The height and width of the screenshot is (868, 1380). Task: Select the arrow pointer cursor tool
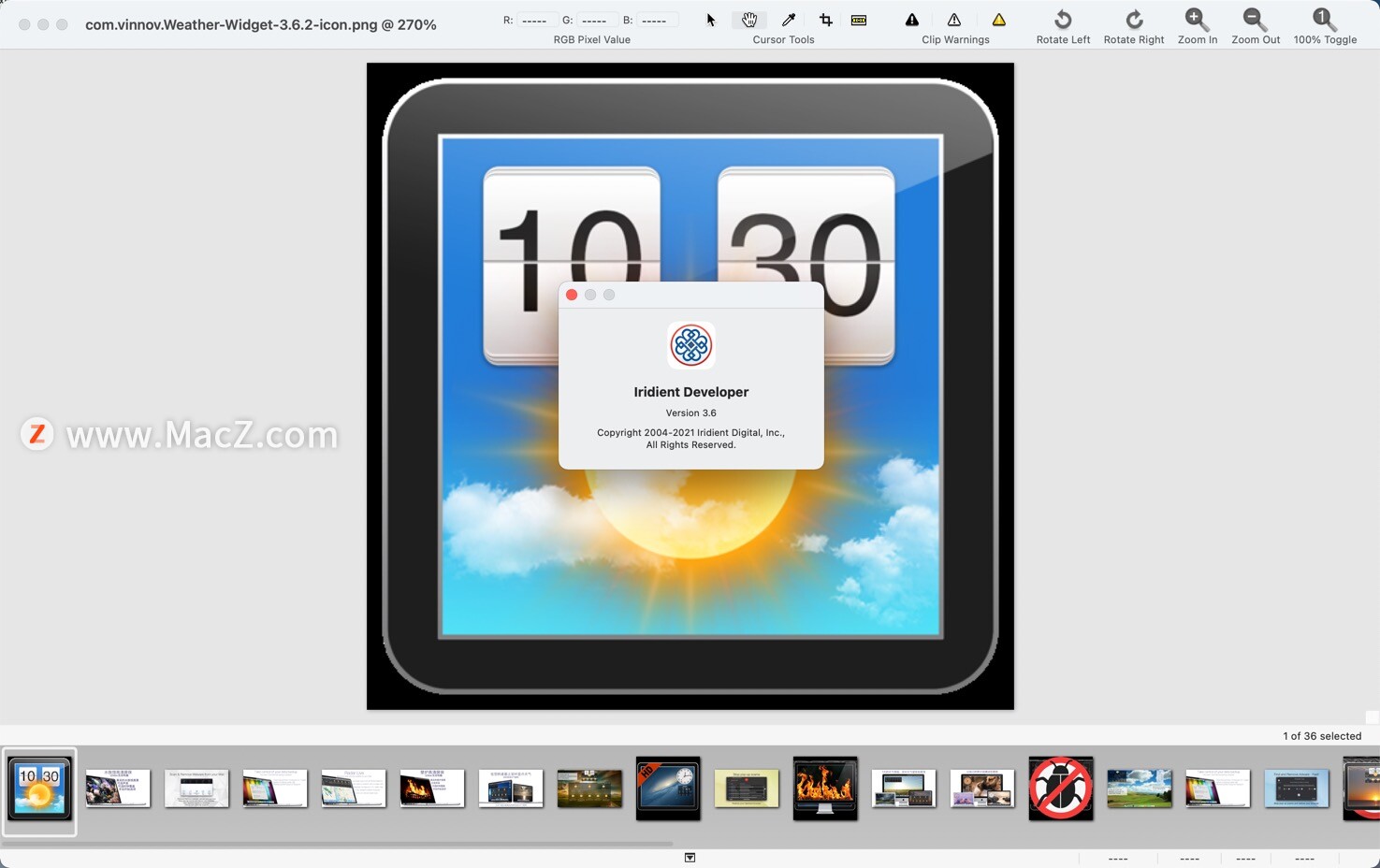(x=710, y=20)
